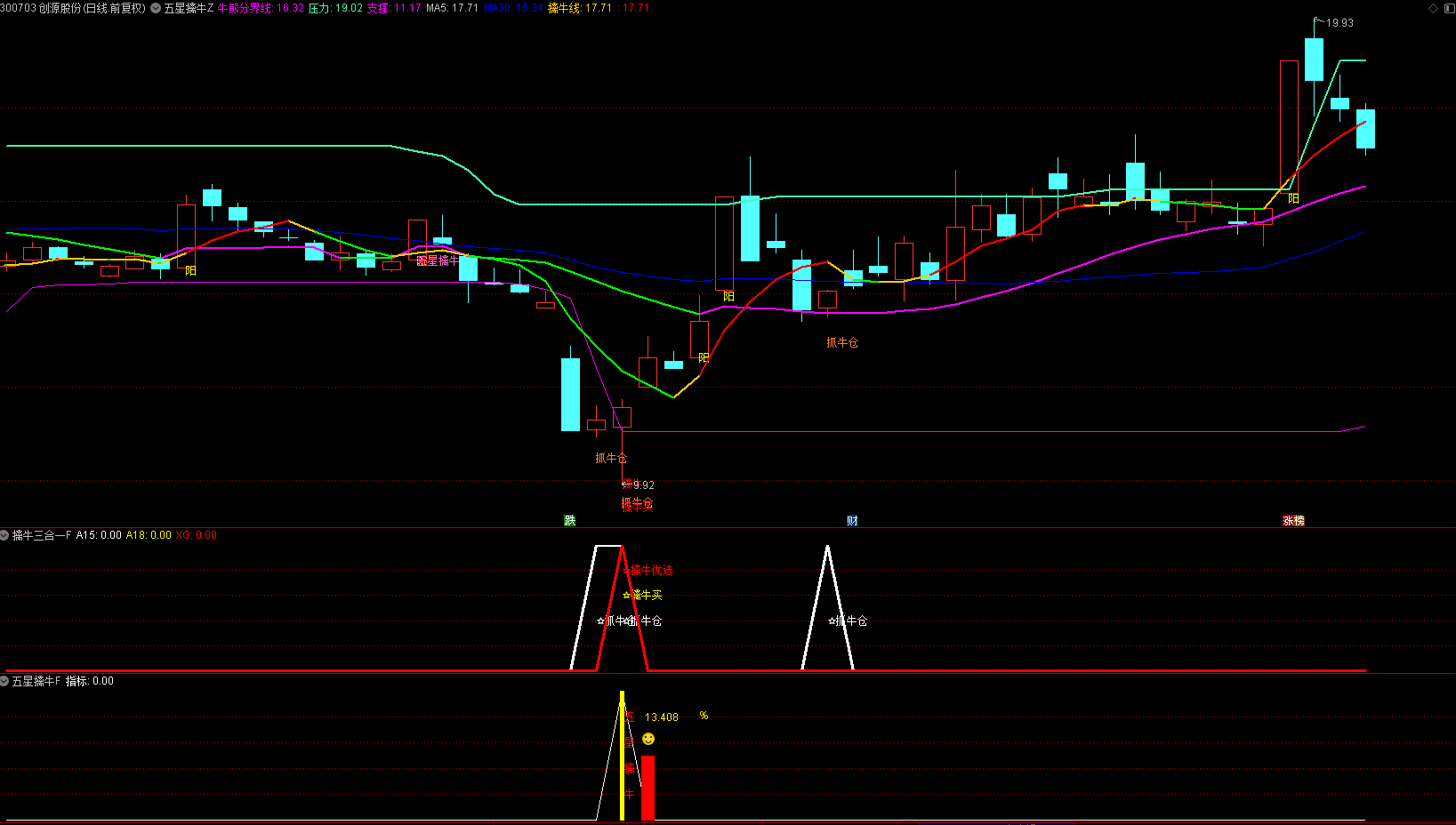Viewport: 1456px width, 825px height.
Task: Click the blue 财 marker icon
Action: (x=852, y=521)
